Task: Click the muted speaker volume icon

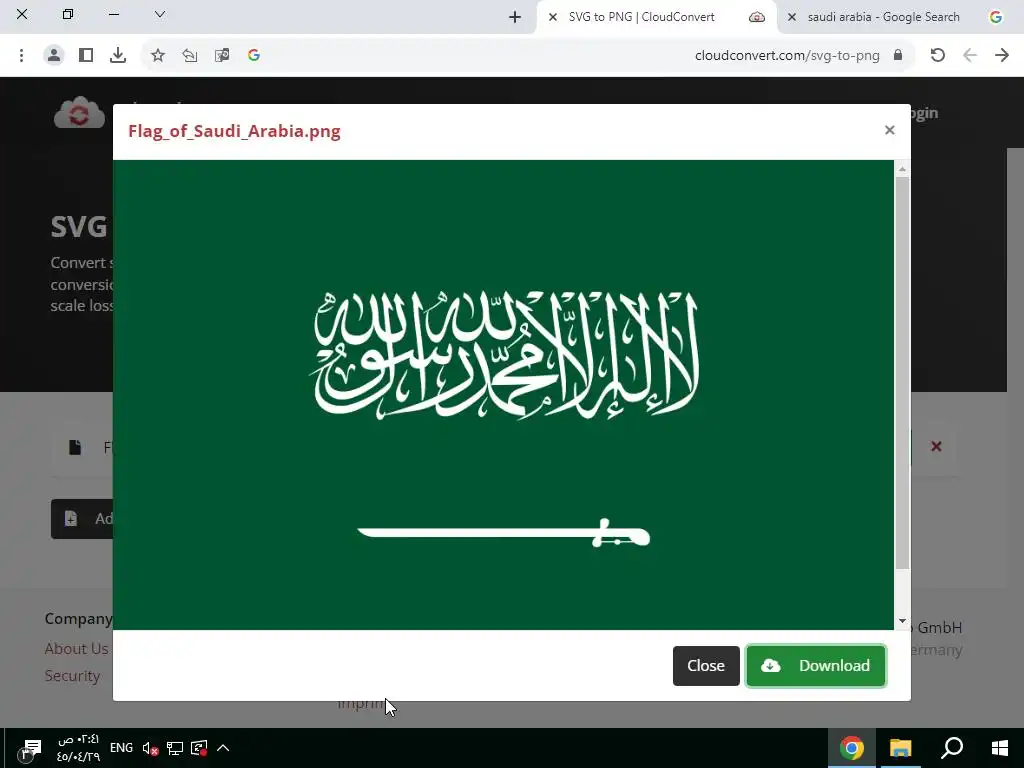Action: (150, 748)
